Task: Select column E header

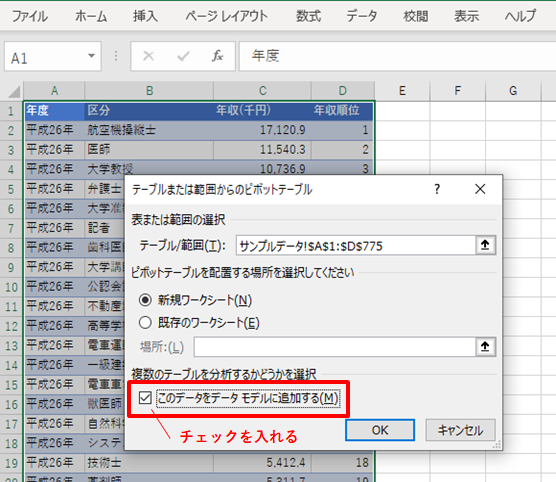Action: 402,91
